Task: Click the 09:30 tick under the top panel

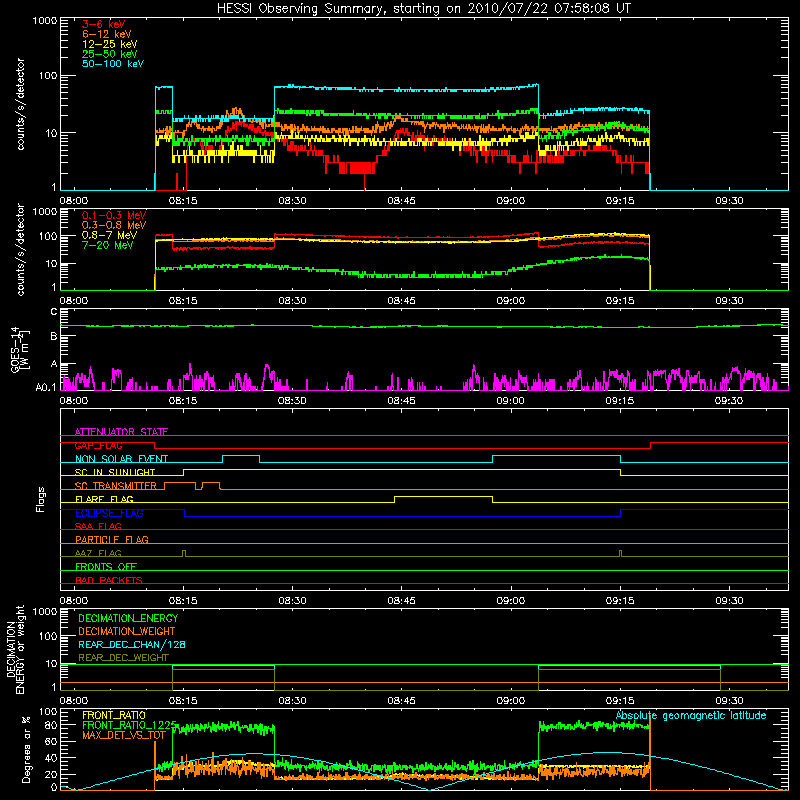Action: [x=729, y=201]
